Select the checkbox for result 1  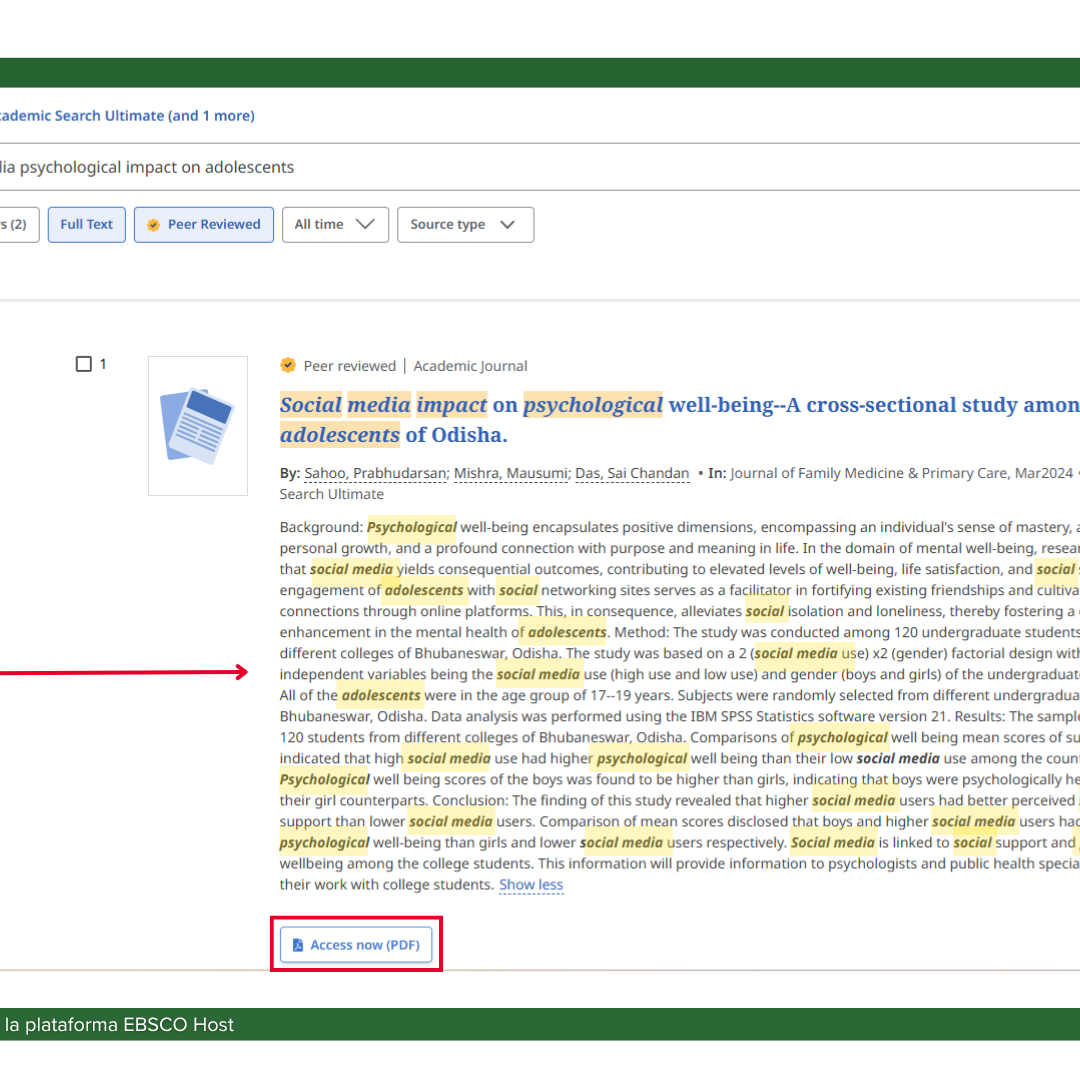click(84, 364)
